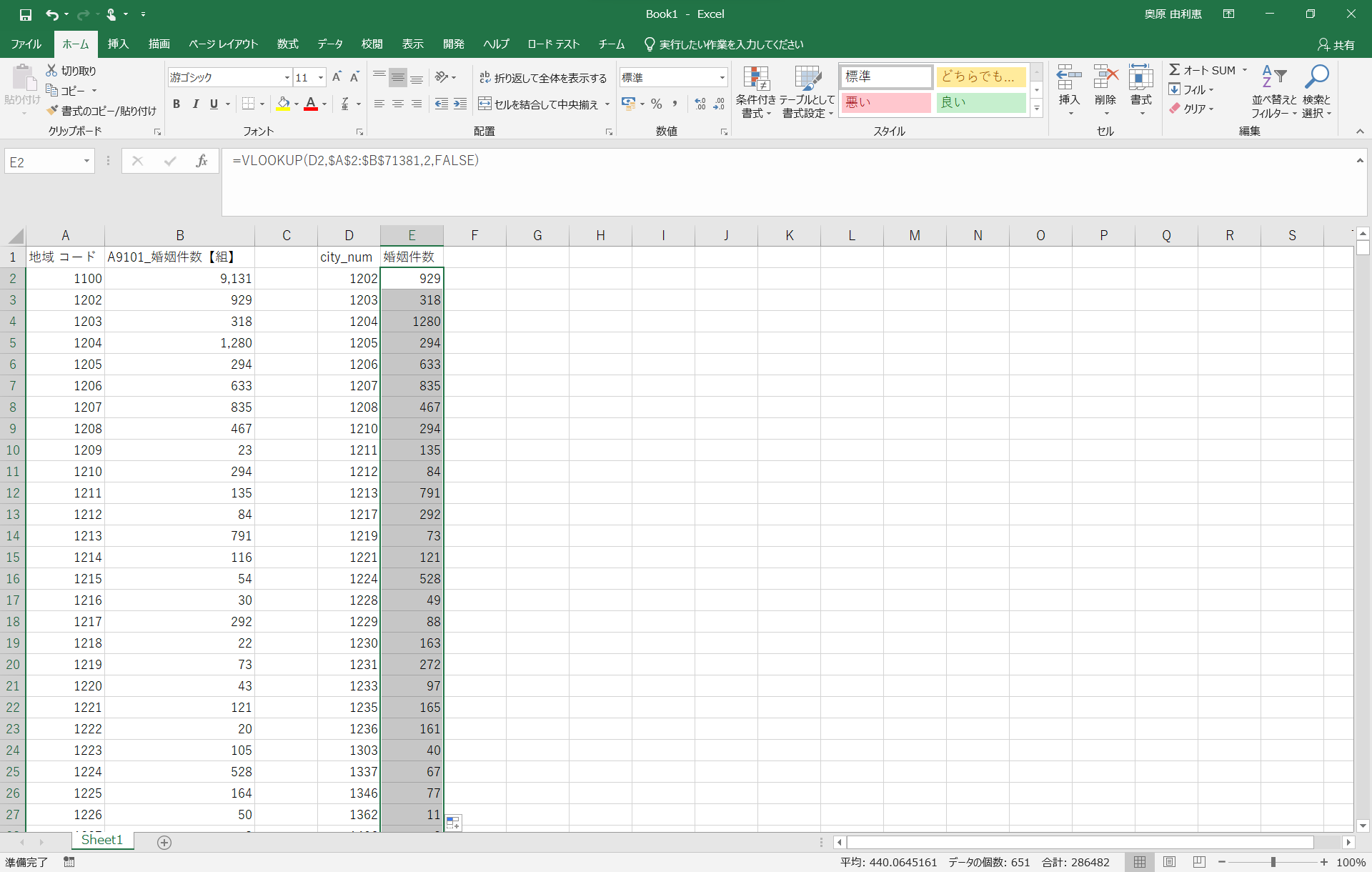This screenshot has height=872, width=1372.
Task: Click the Add new sheet plus icon
Action: (164, 843)
